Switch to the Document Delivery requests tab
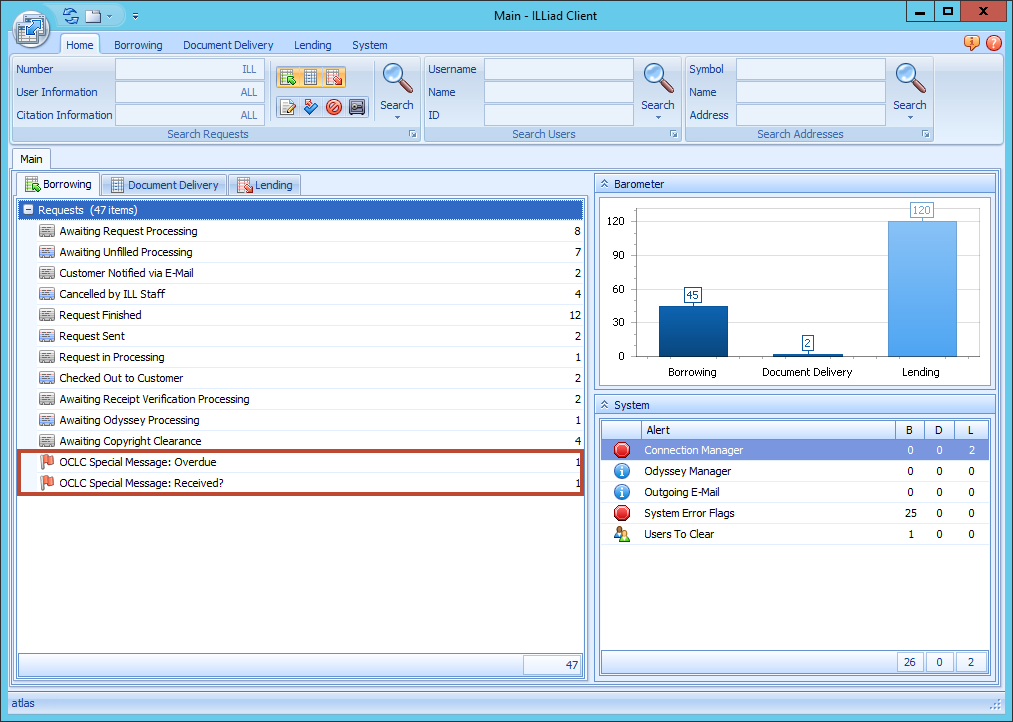This screenshot has height=722, width=1013. (x=164, y=185)
